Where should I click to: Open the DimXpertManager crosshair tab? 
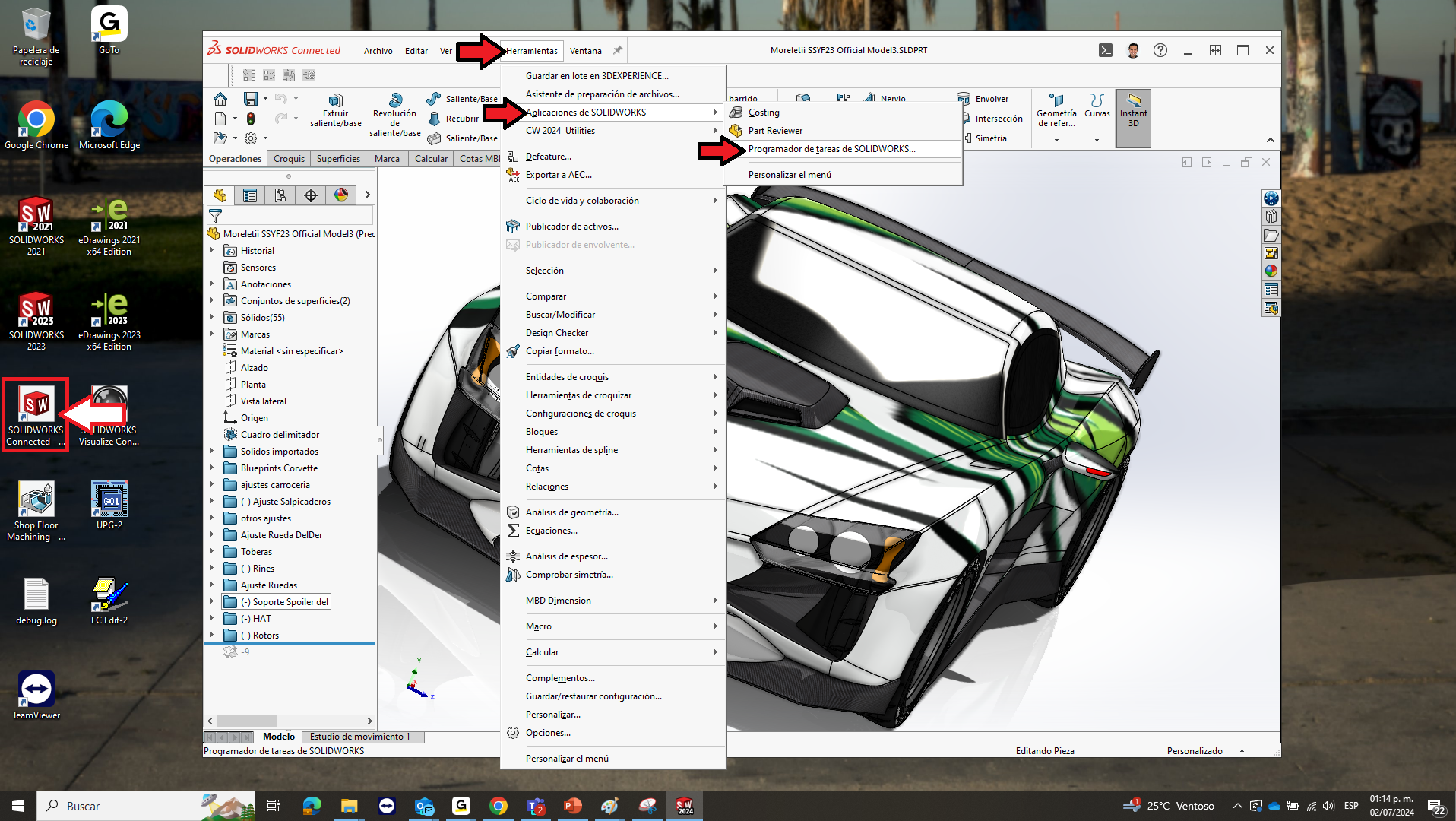point(311,195)
